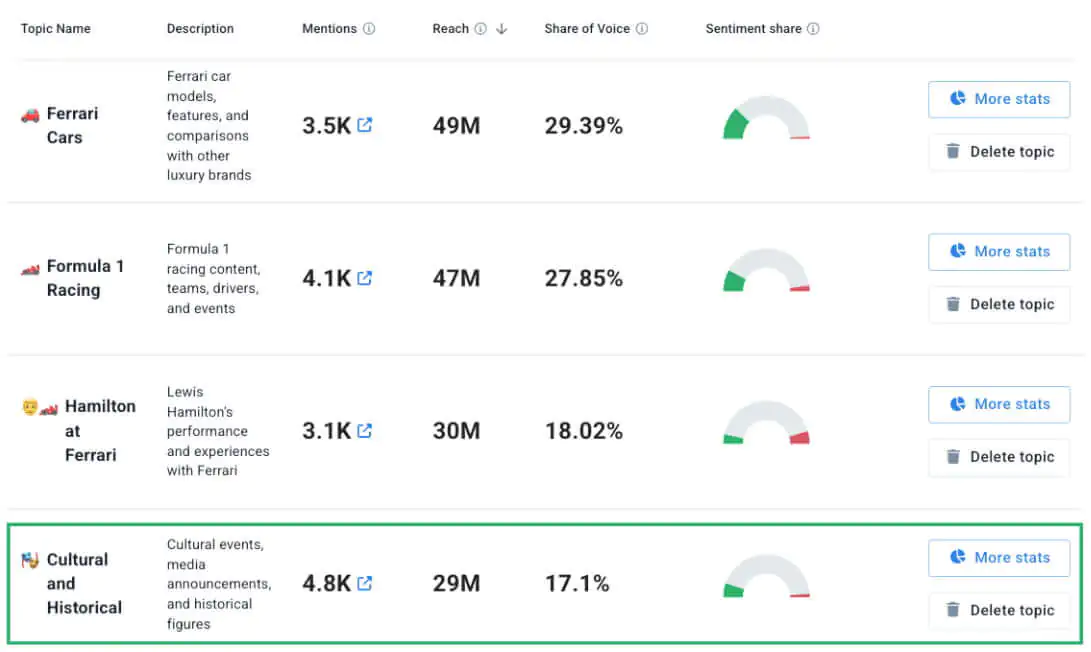Screen dimensions: 1091x652
Task: Click the theater masks emoji for Cultural and Historical
Action: (30, 560)
